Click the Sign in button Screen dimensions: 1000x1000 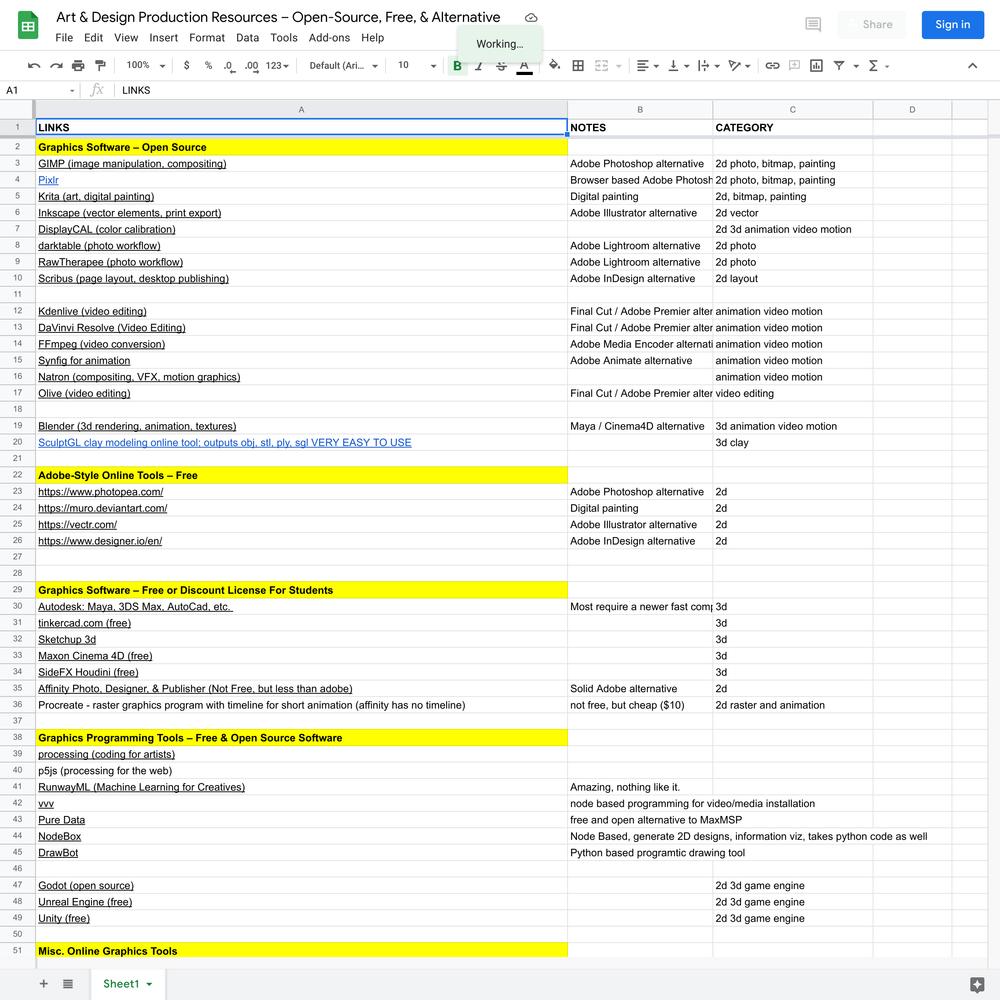click(952, 25)
